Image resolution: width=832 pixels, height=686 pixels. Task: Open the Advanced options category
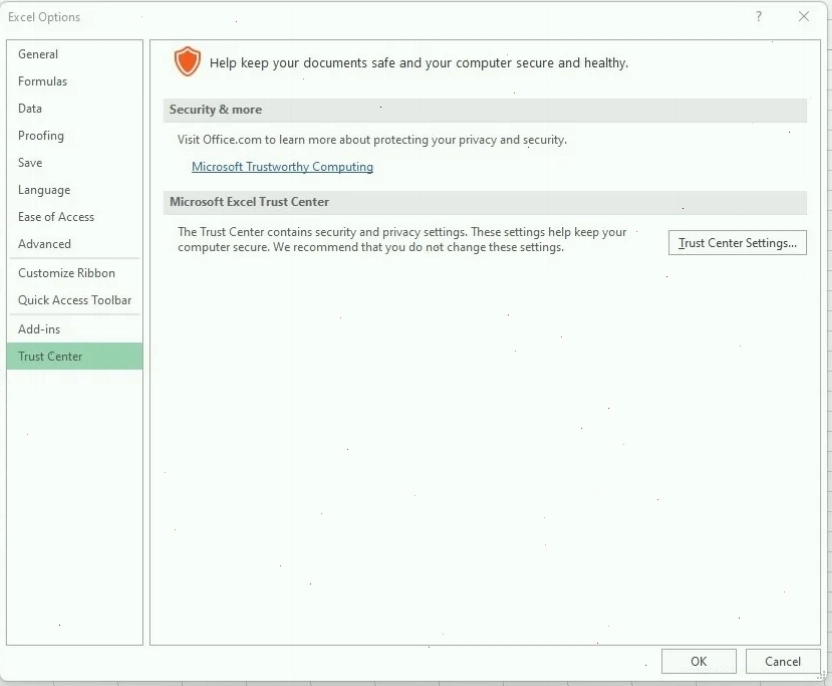pyautogui.click(x=74, y=244)
